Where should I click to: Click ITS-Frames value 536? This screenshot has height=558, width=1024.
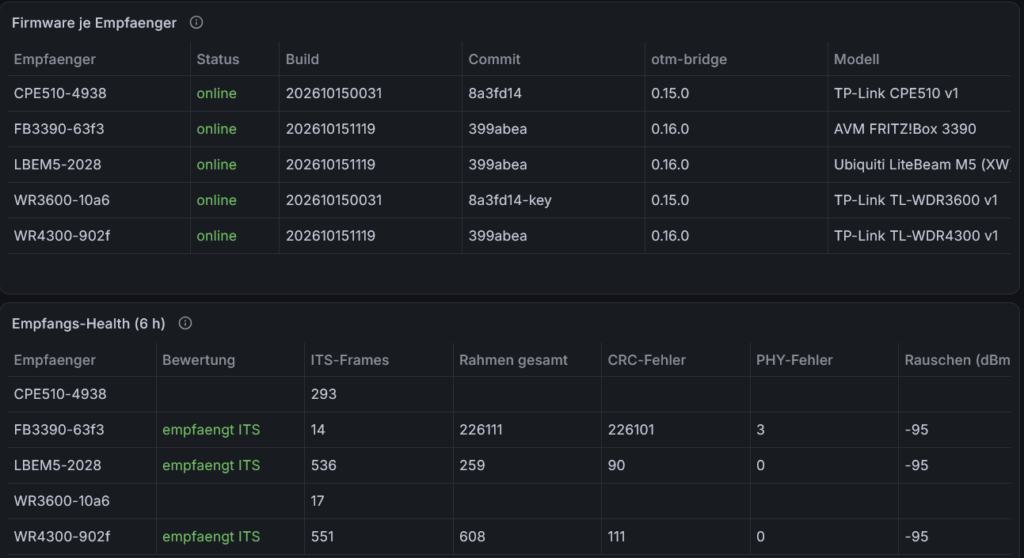(323, 465)
